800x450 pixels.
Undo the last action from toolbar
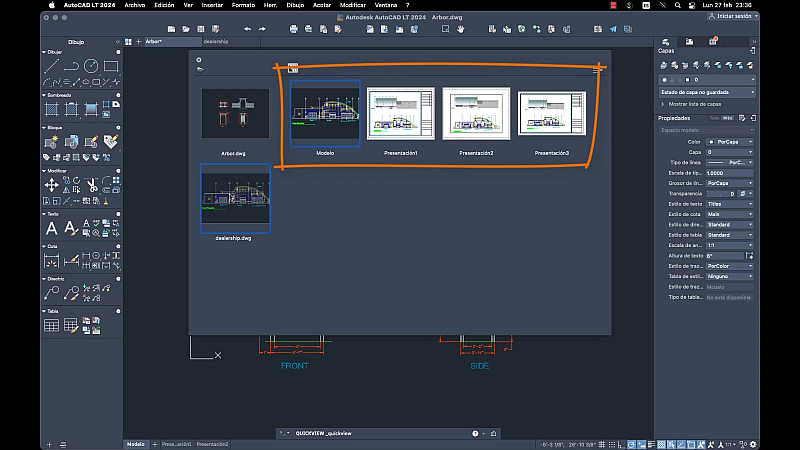[x=247, y=29]
